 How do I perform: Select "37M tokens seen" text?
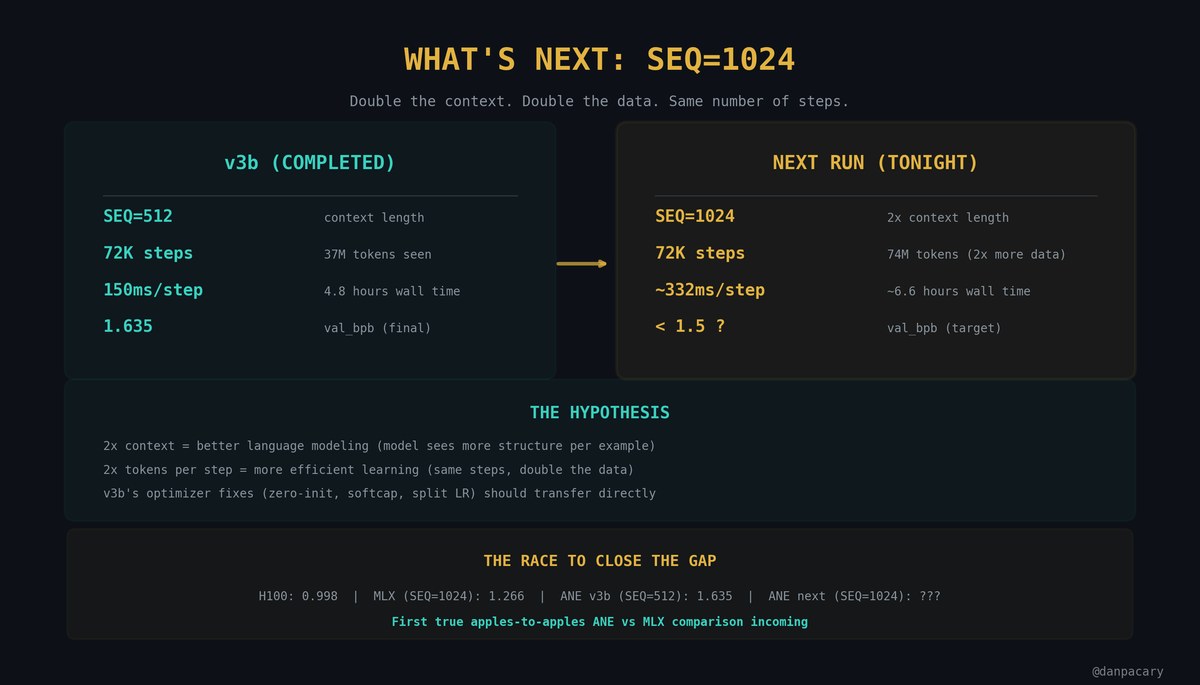[x=378, y=255]
